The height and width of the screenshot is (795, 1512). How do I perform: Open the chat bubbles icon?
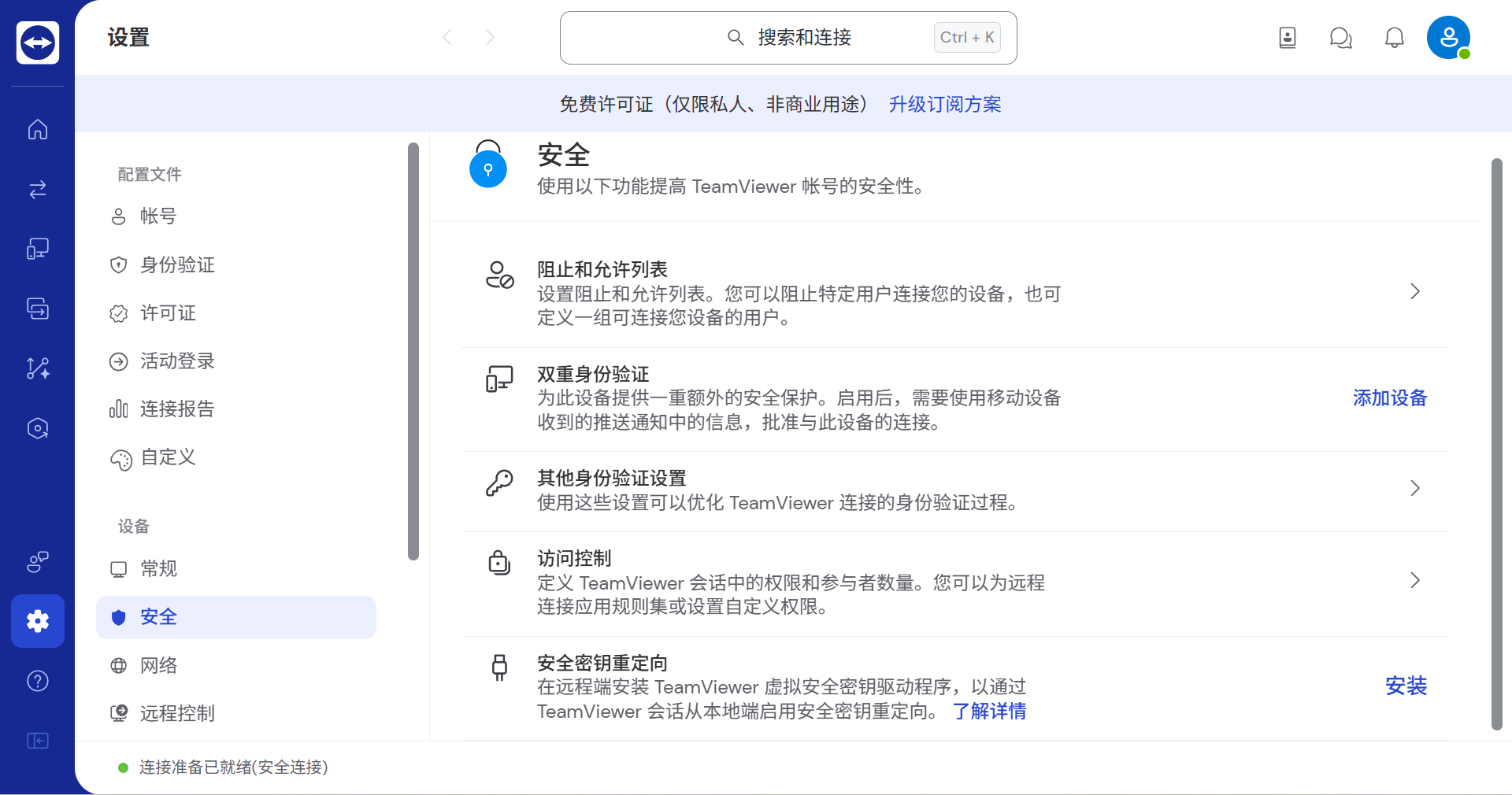[x=1341, y=37]
